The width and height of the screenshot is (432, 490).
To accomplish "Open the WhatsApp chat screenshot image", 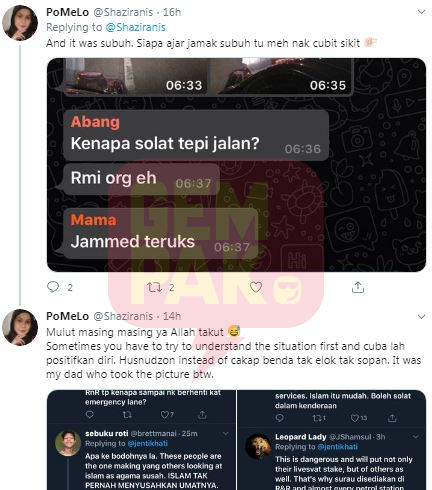I will coord(236,165).
